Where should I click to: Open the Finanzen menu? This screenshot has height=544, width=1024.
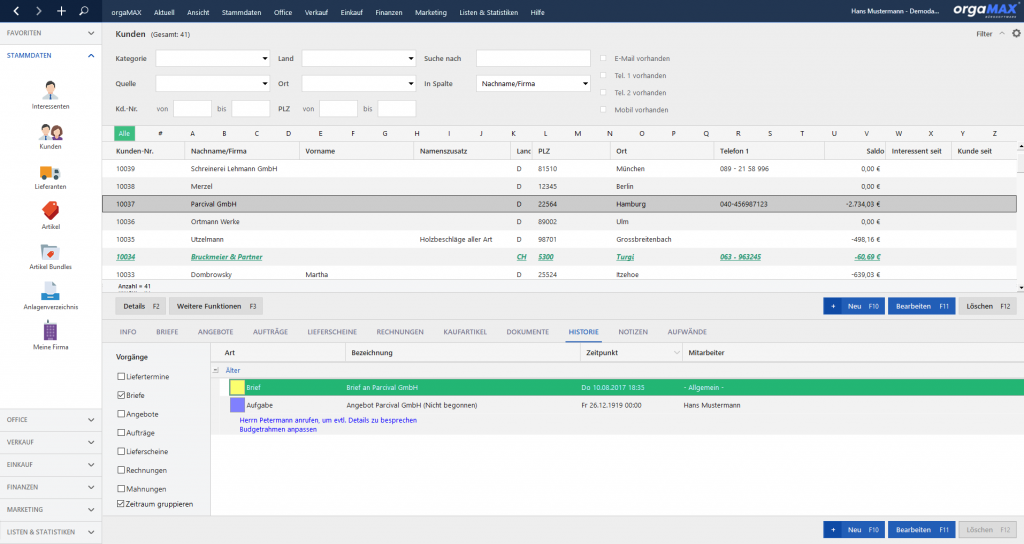389,12
